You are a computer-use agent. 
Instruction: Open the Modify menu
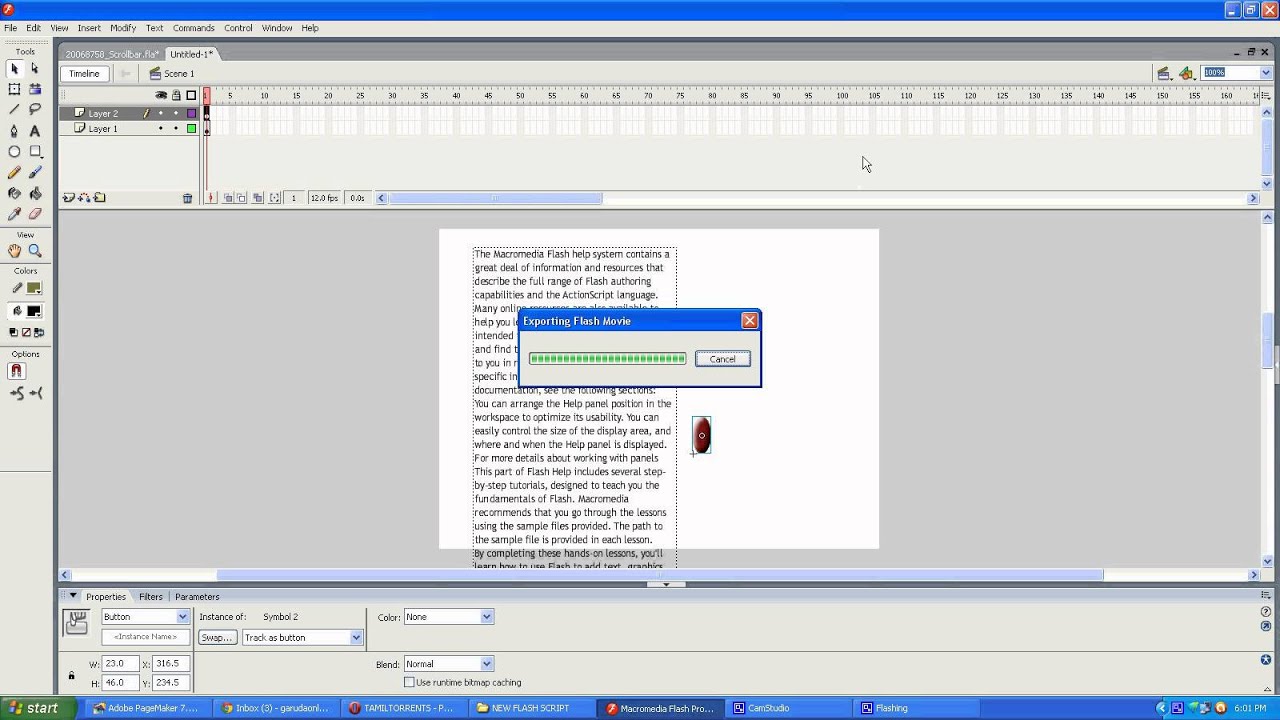click(123, 28)
